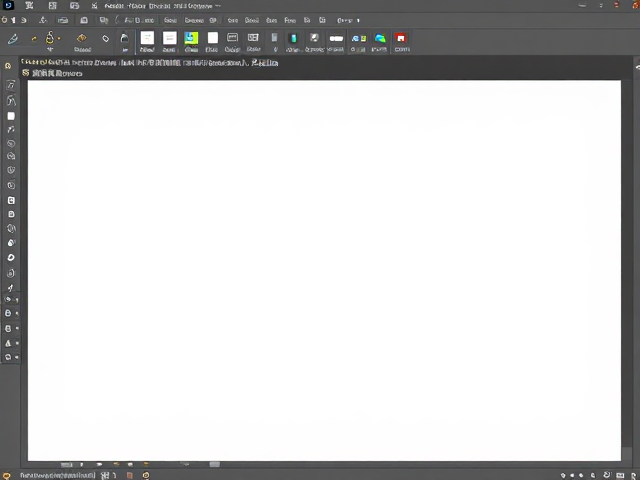This screenshot has height=480, width=640.
Task: Click the gray vertical bar ribbon icon
Action: 274,38
